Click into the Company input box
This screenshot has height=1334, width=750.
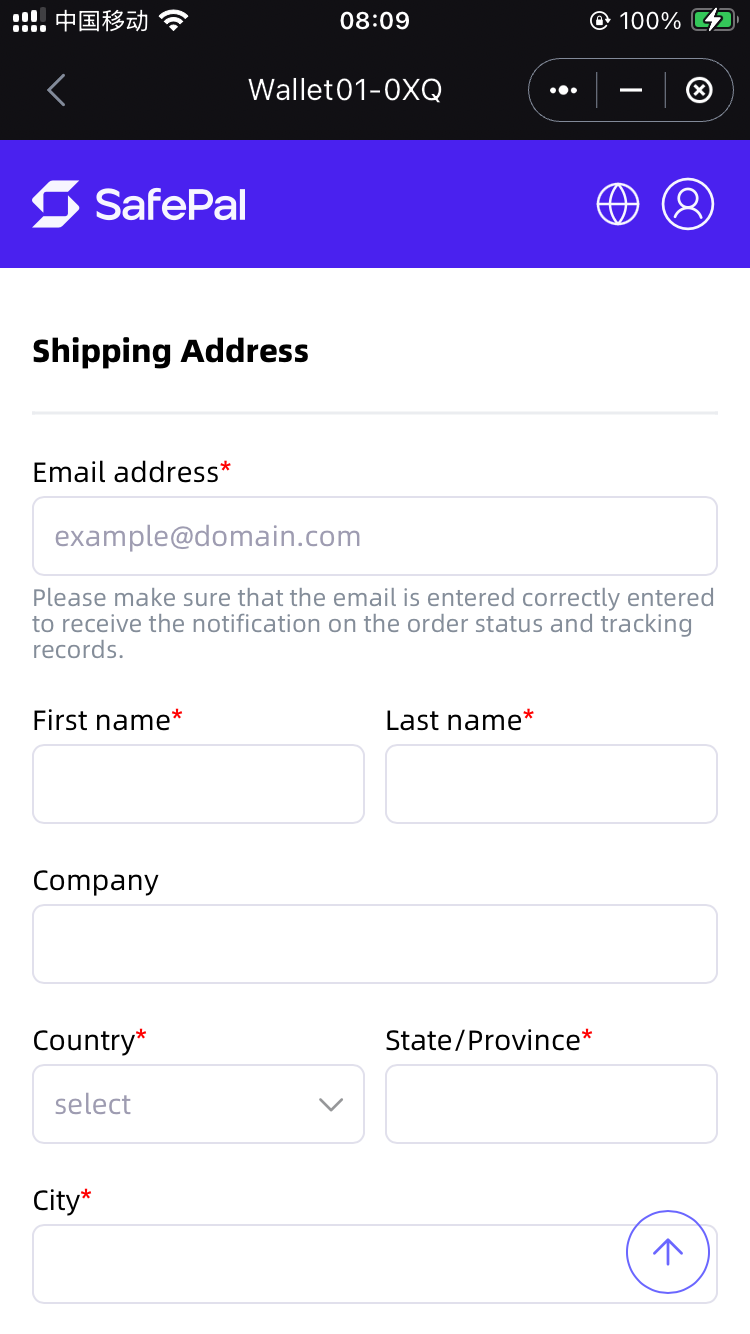click(375, 944)
